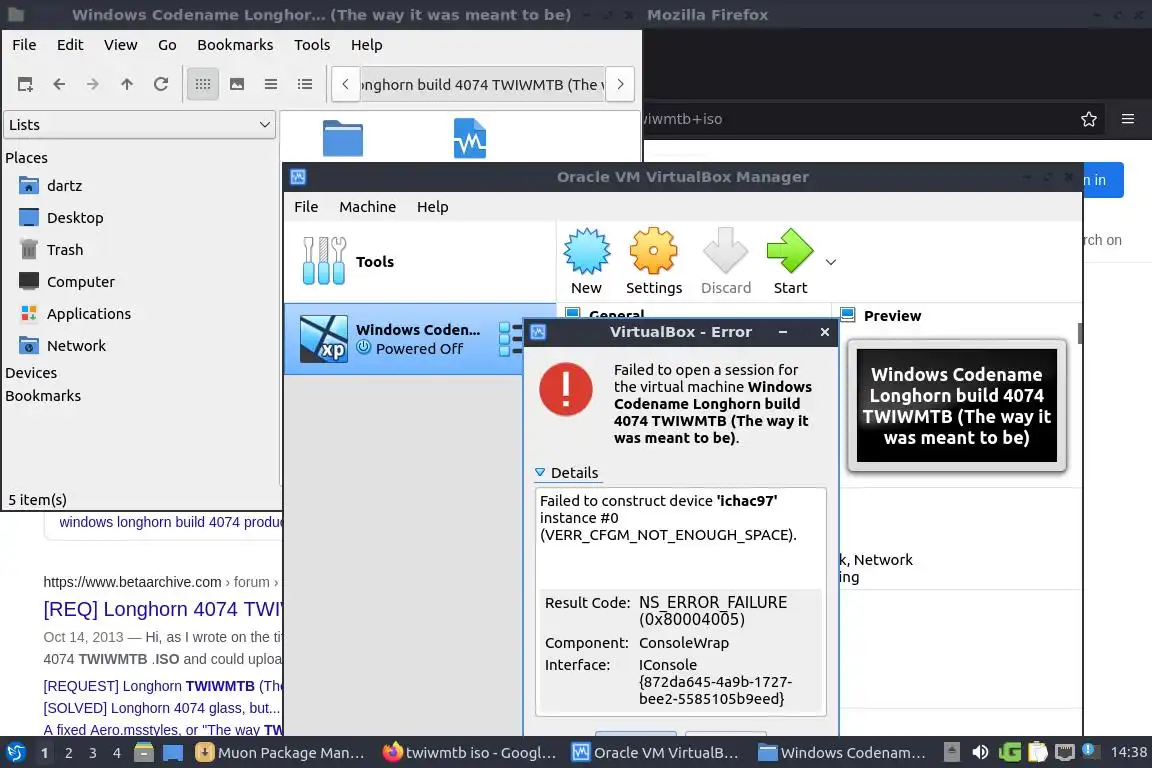Open the file manager File menu
The height and width of the screenshot is (768, 1152).
tap(24, 45)
